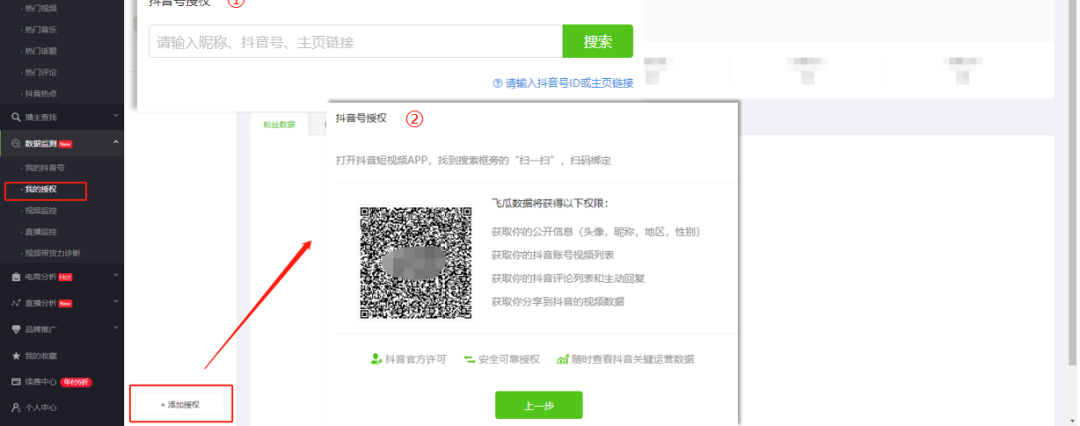This screenshot has width=1080, height=426.
Task: Click the Hot badge beside 电商分析
Action: click(65, 276)
